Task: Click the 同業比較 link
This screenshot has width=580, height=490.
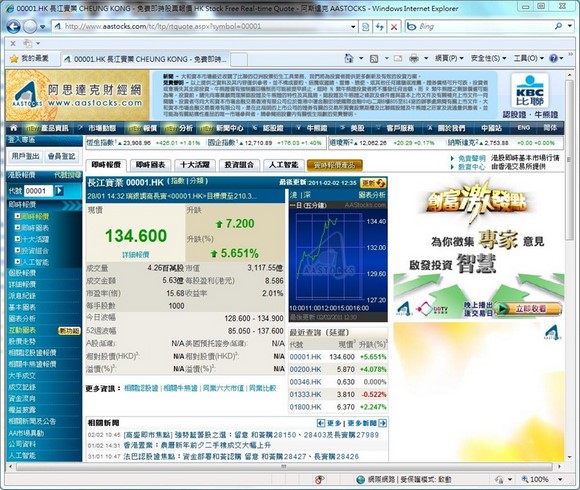Action: tap(263, 388)
